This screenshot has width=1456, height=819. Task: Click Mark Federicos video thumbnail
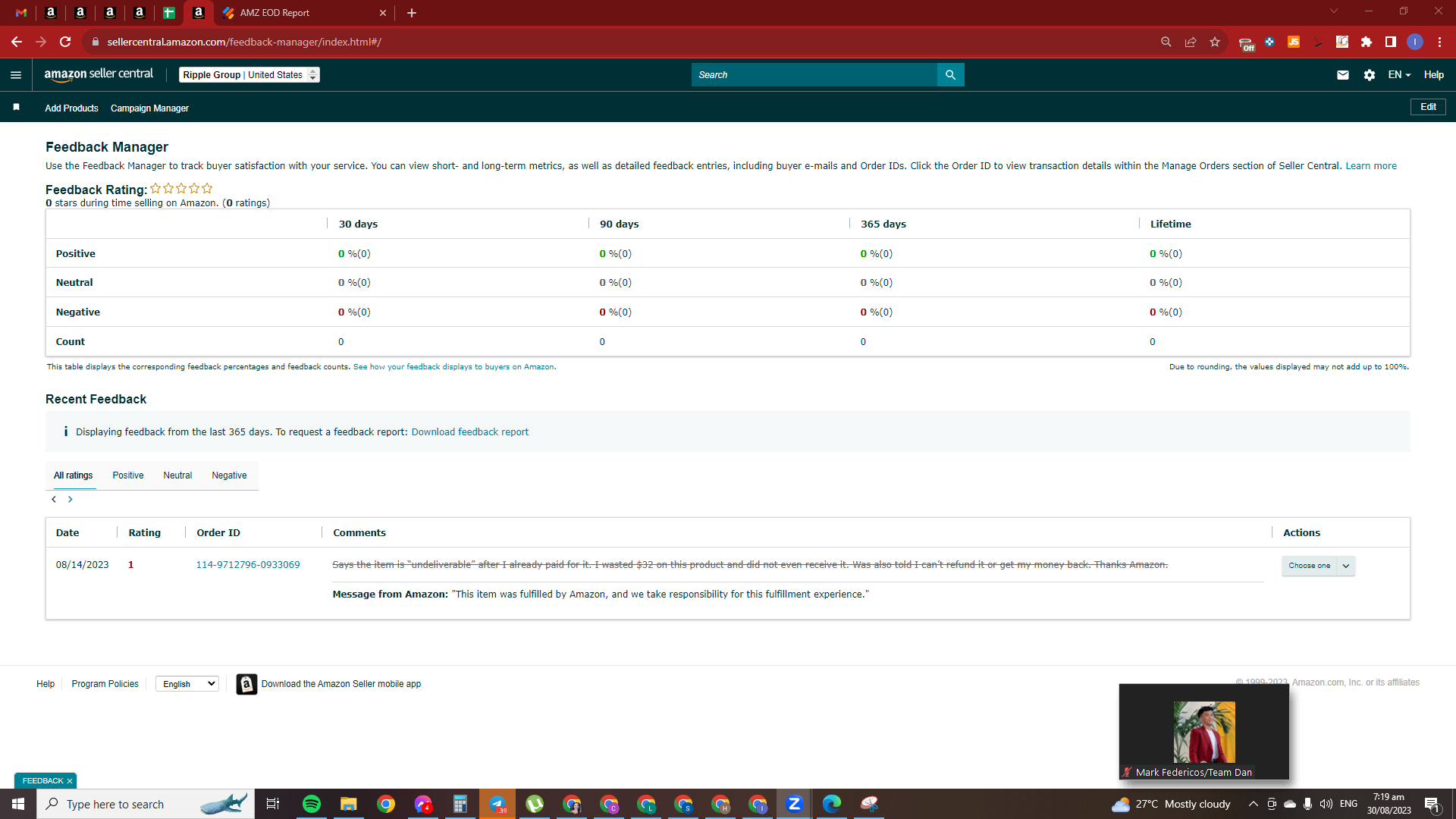1204,732
